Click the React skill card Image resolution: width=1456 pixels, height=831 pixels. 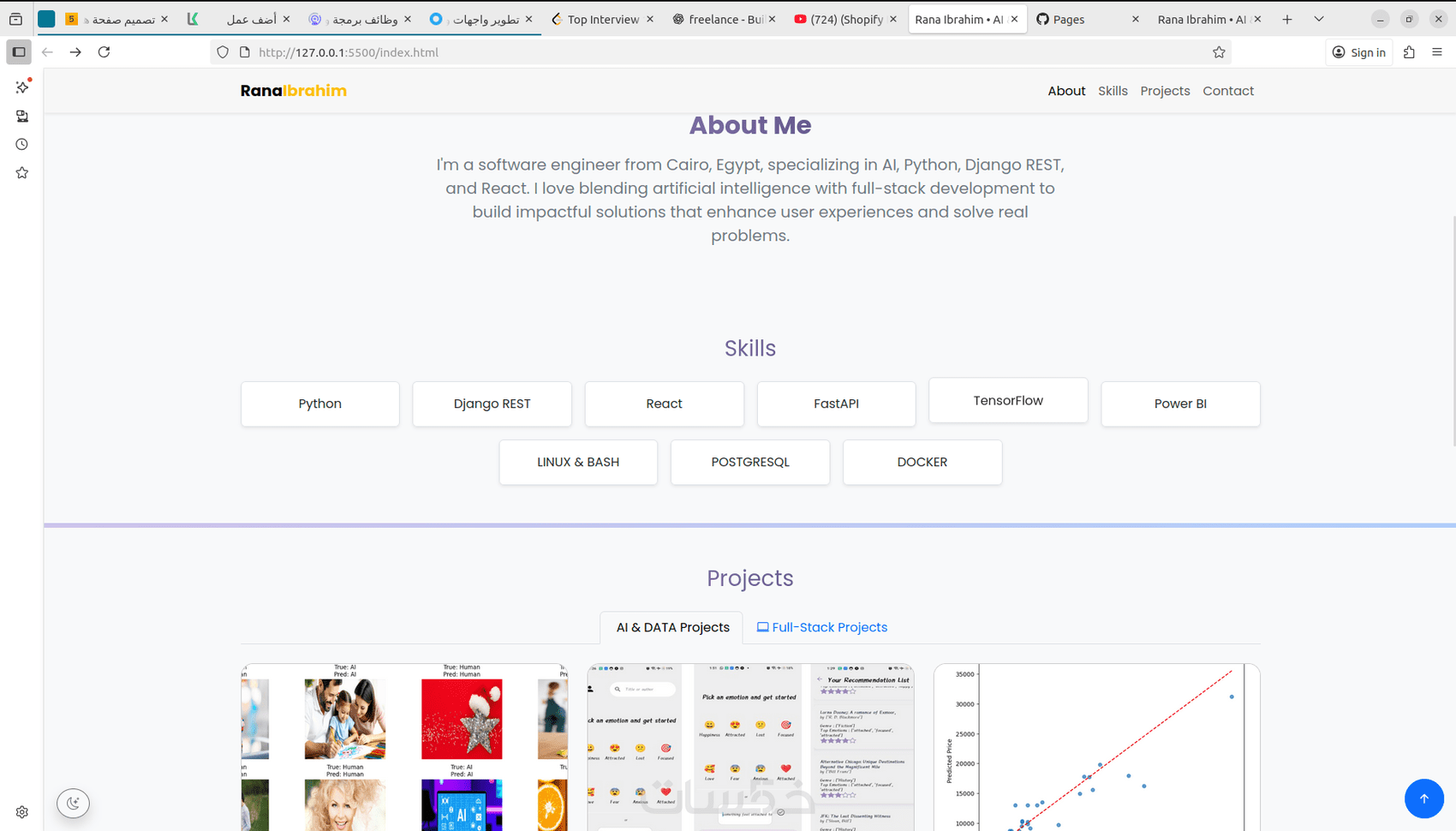pos(665,404)
